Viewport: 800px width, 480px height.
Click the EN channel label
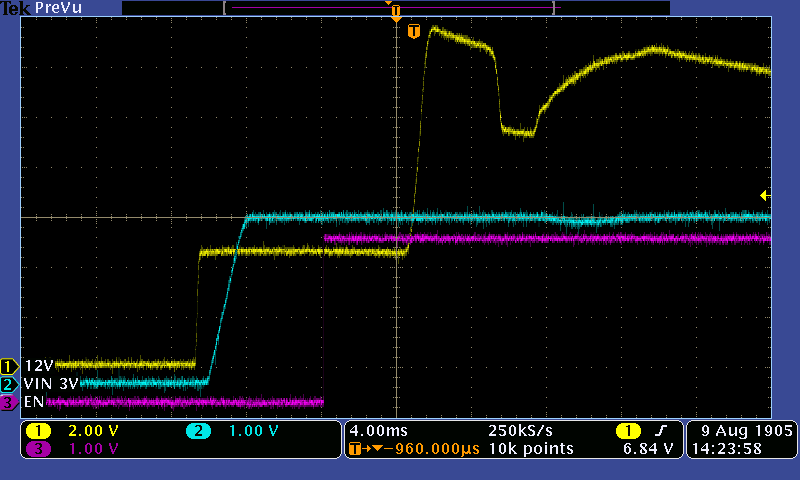34,402
